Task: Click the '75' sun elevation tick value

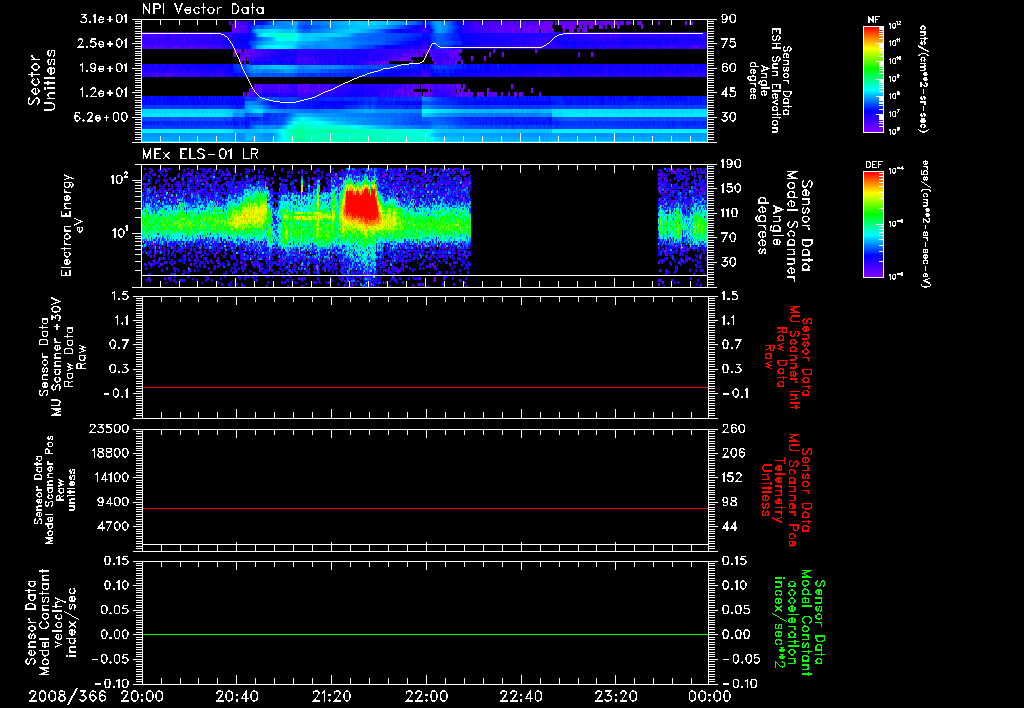Action: (x=729, y=43)
